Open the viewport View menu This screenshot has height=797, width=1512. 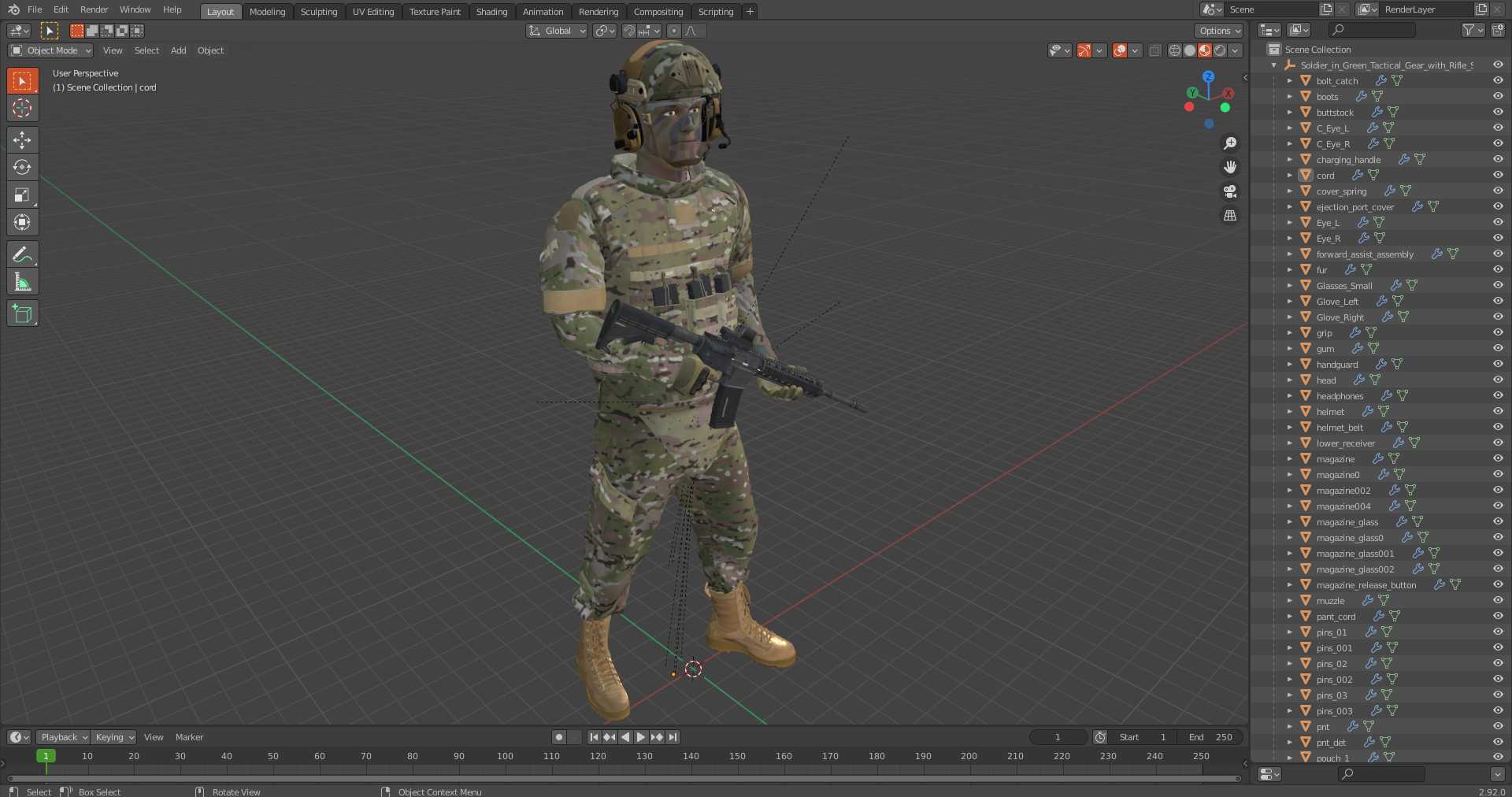113,50
